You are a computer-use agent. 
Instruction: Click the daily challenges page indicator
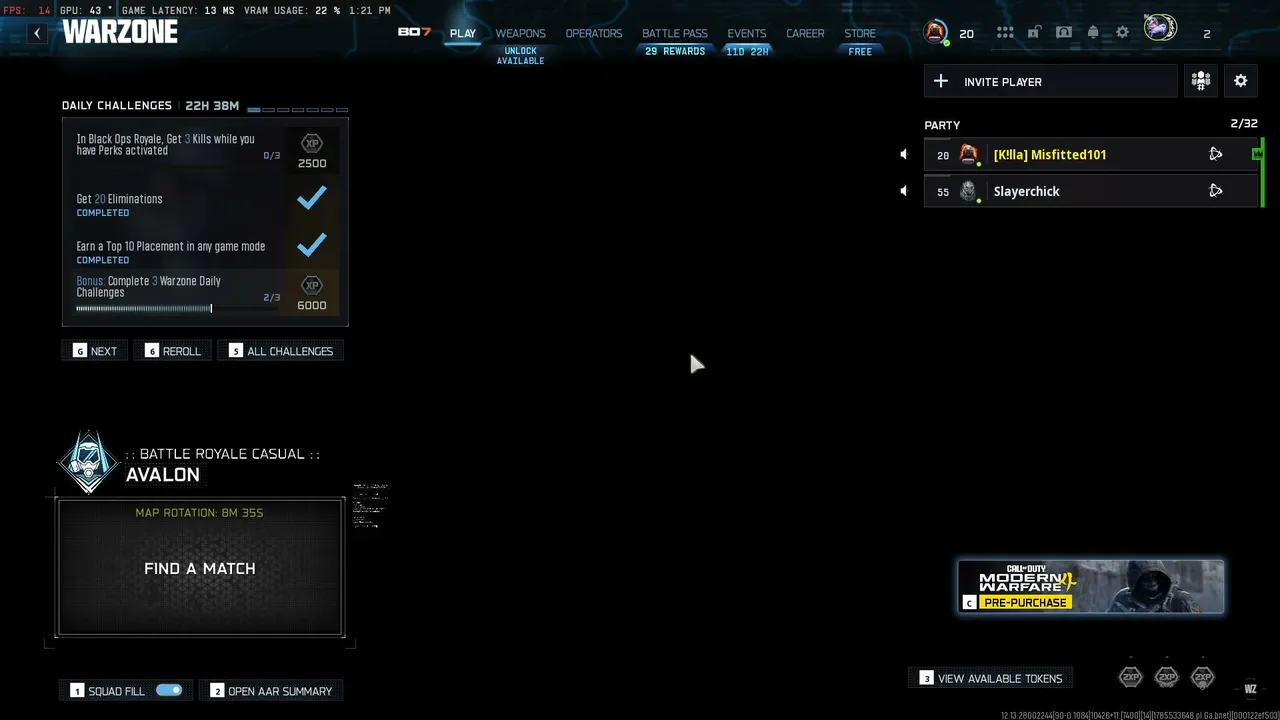click(x=298, y=109)
